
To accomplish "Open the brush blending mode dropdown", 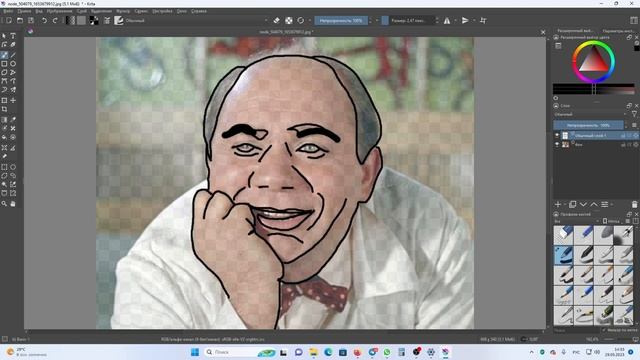I will click(x=196, y=20).
